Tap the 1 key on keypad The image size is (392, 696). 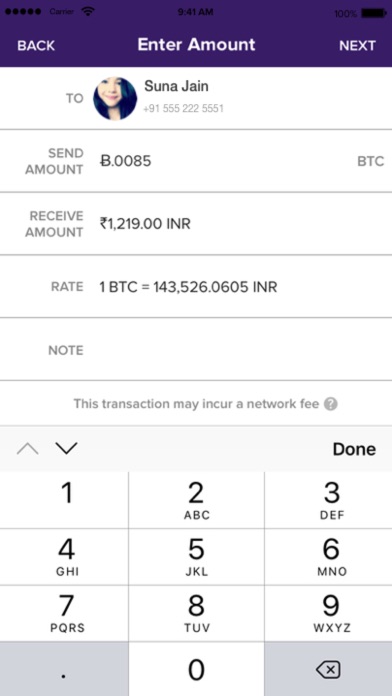point(64,500)
